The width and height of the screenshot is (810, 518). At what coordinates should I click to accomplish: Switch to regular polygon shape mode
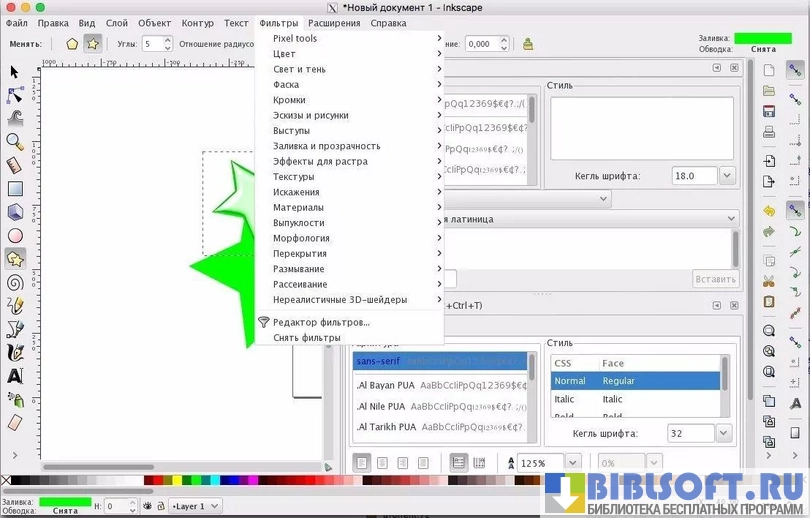click(72, 44)
